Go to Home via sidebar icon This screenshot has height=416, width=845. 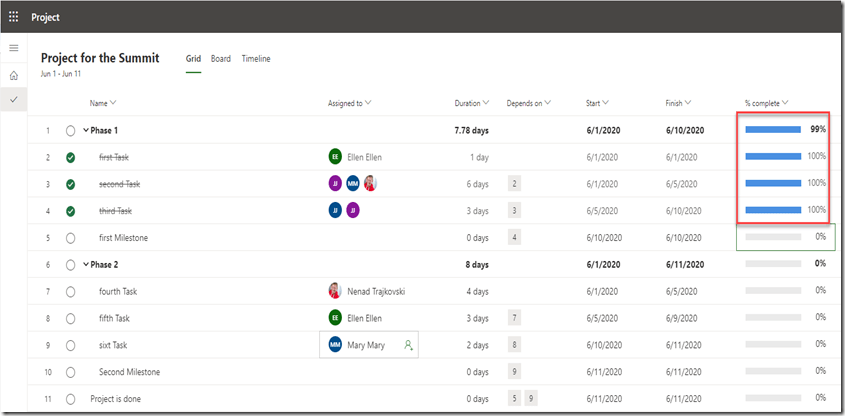click(x=14, y=75)
